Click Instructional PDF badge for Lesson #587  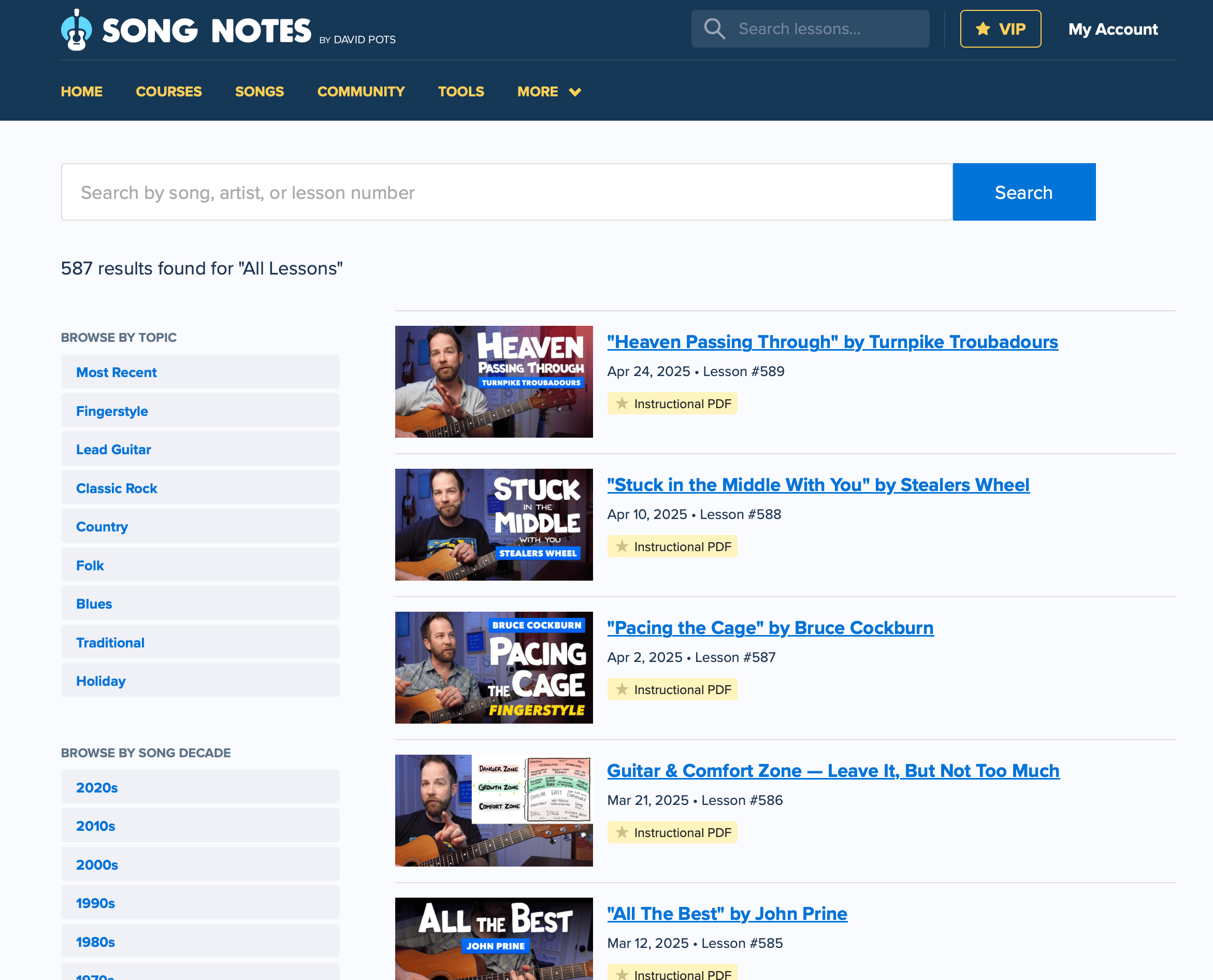(x=672, y=689)
